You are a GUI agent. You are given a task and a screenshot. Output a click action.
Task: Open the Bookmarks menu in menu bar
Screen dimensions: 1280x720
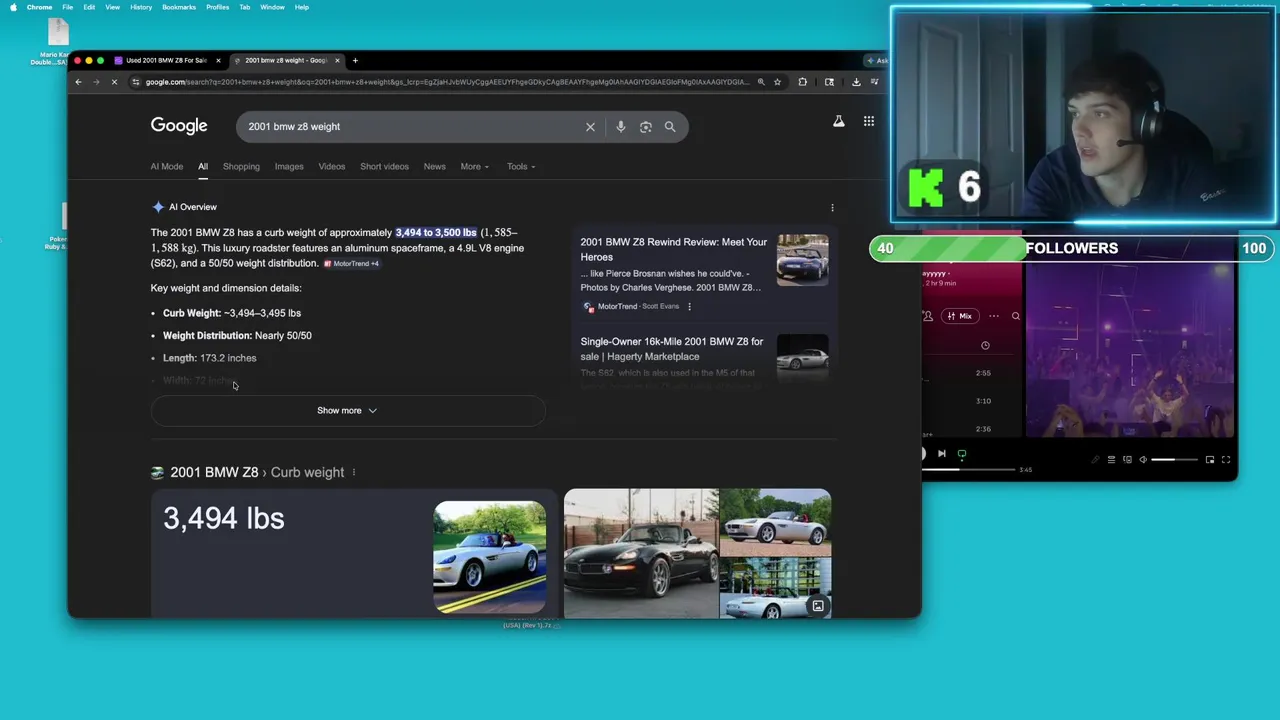179,7
